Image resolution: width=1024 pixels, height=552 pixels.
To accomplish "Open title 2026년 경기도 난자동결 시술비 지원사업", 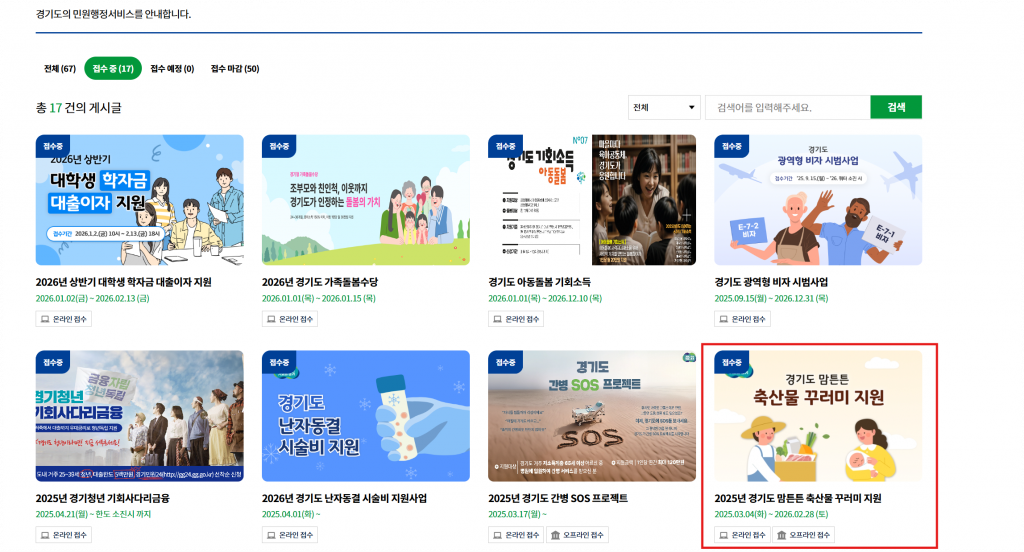I will (x=344, y=498).
